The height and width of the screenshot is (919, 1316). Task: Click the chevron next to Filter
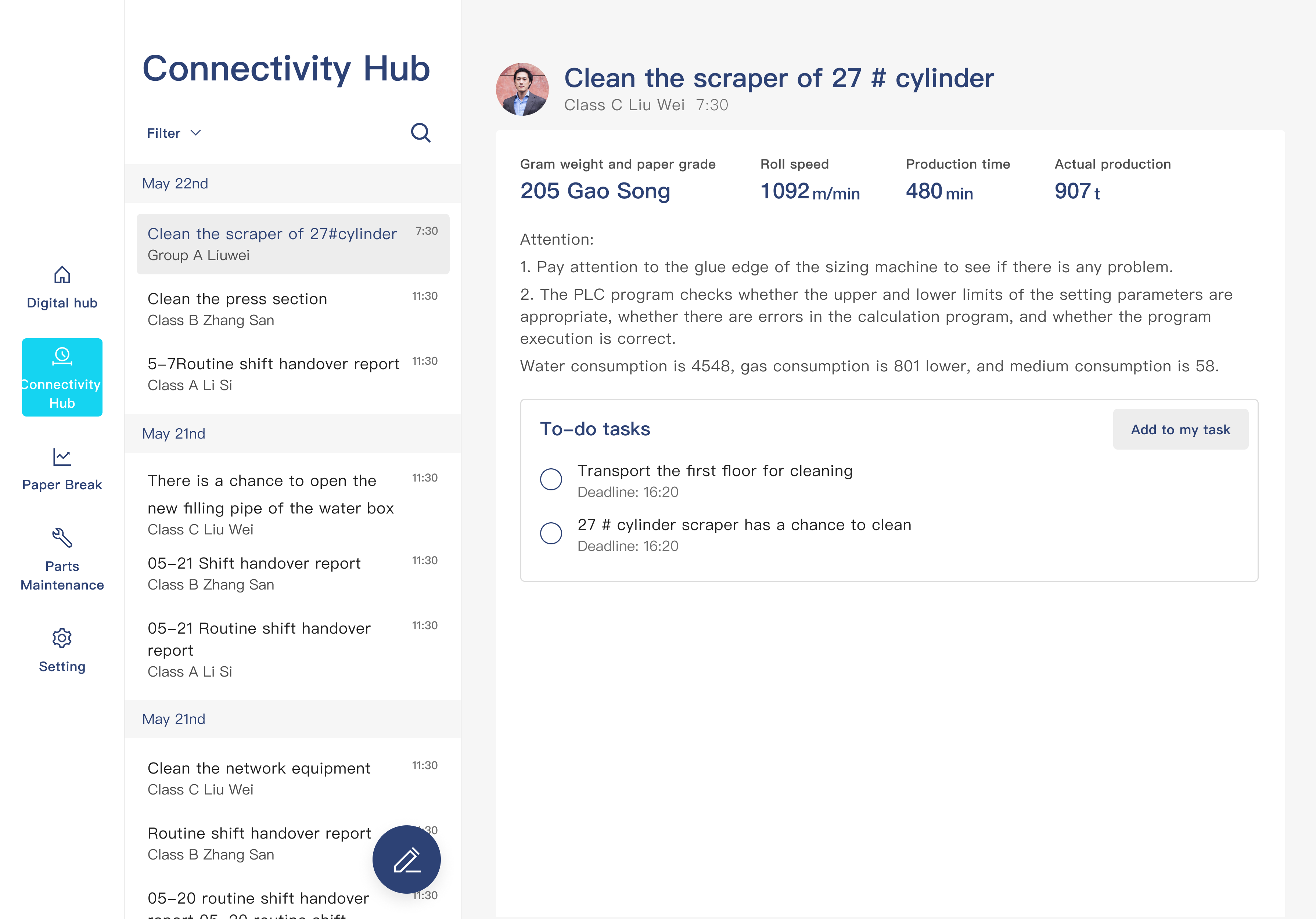(196, 133)
